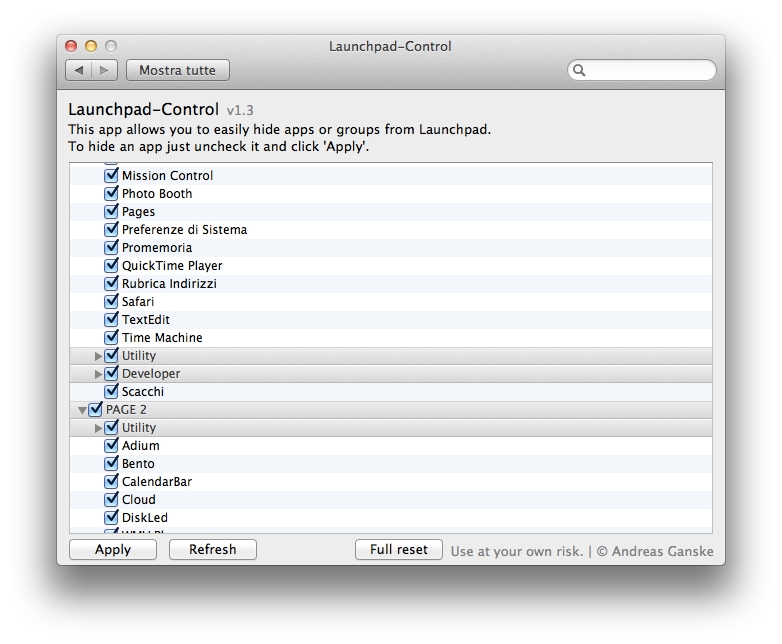Uncheck the TextEdit checkbox
Screen dimensions: 782x644
(111, 319)
